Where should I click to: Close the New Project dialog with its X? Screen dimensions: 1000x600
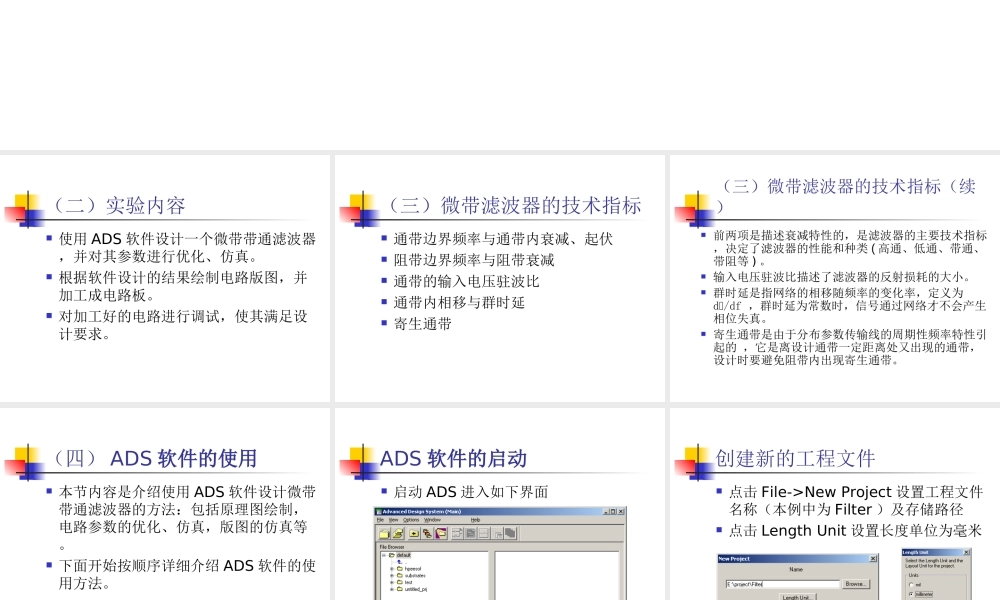point(873,559)
